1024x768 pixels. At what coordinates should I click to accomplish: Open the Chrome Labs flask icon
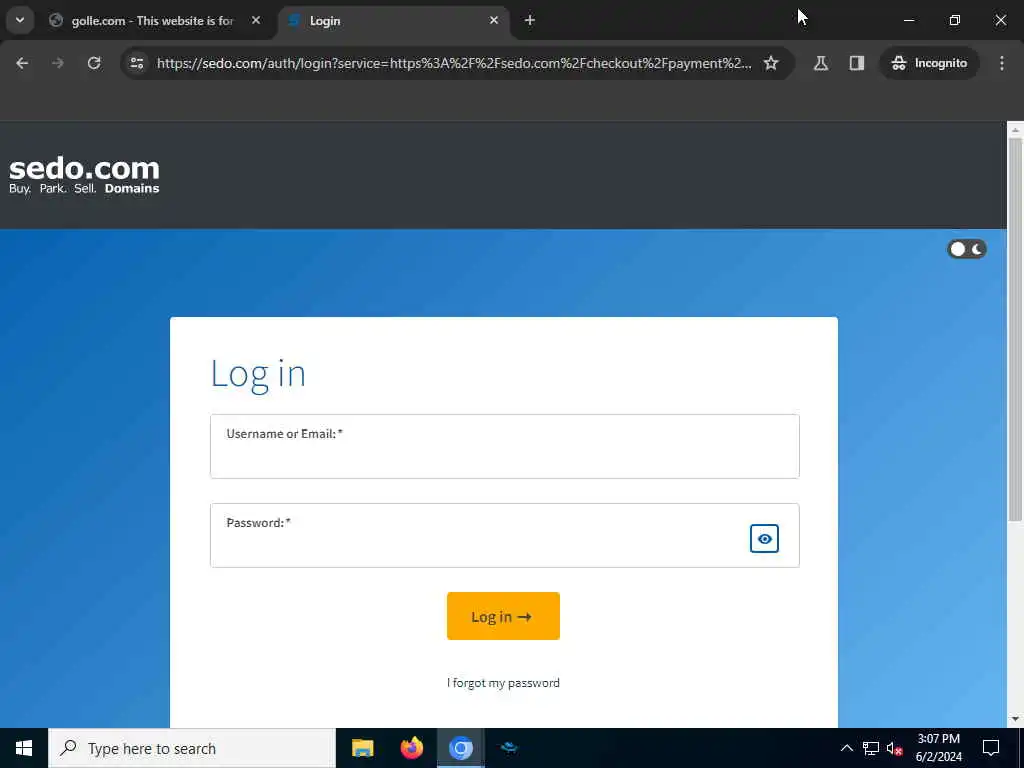click(821, 63)
